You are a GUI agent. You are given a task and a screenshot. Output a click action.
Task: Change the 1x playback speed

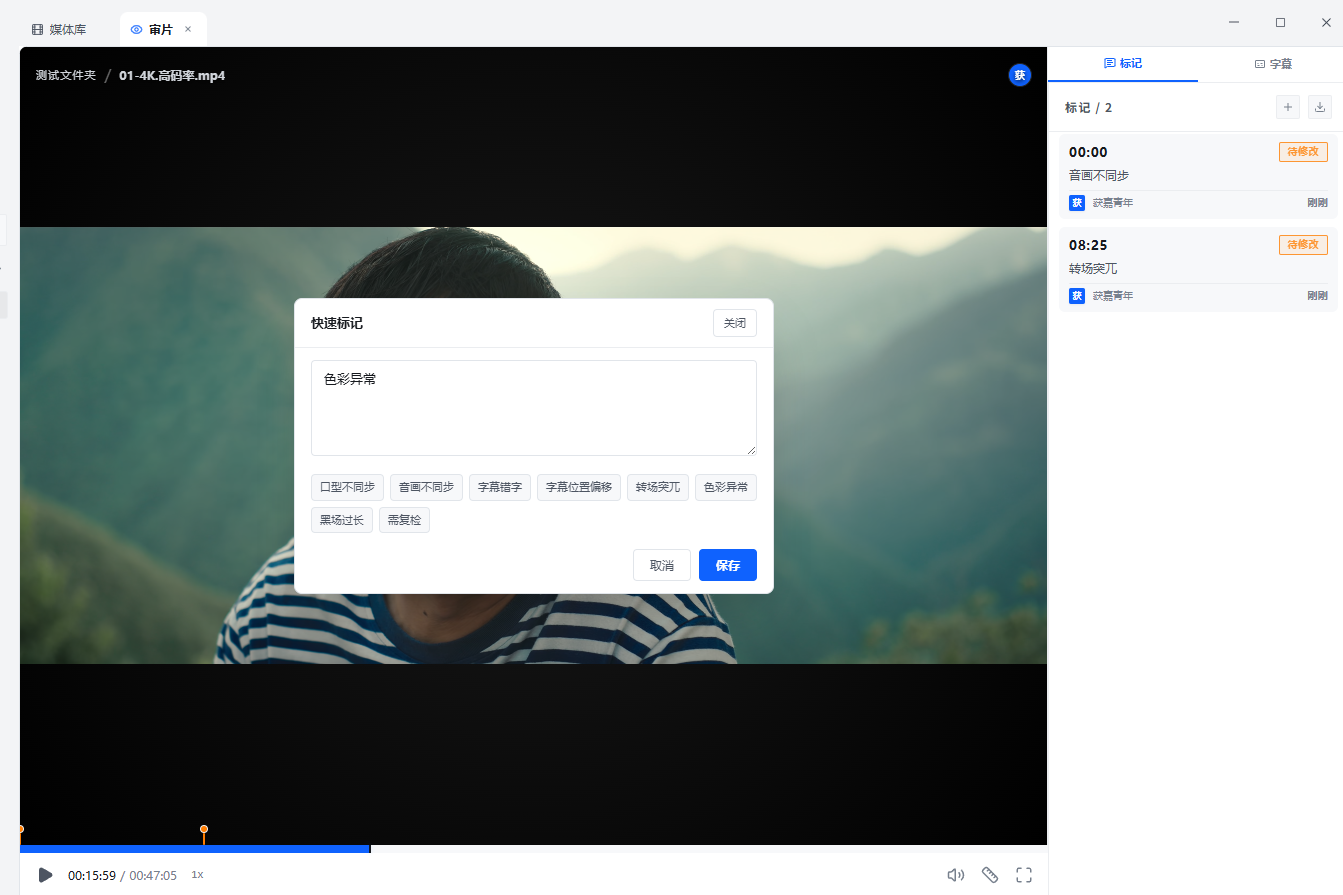tap(197, 875)
